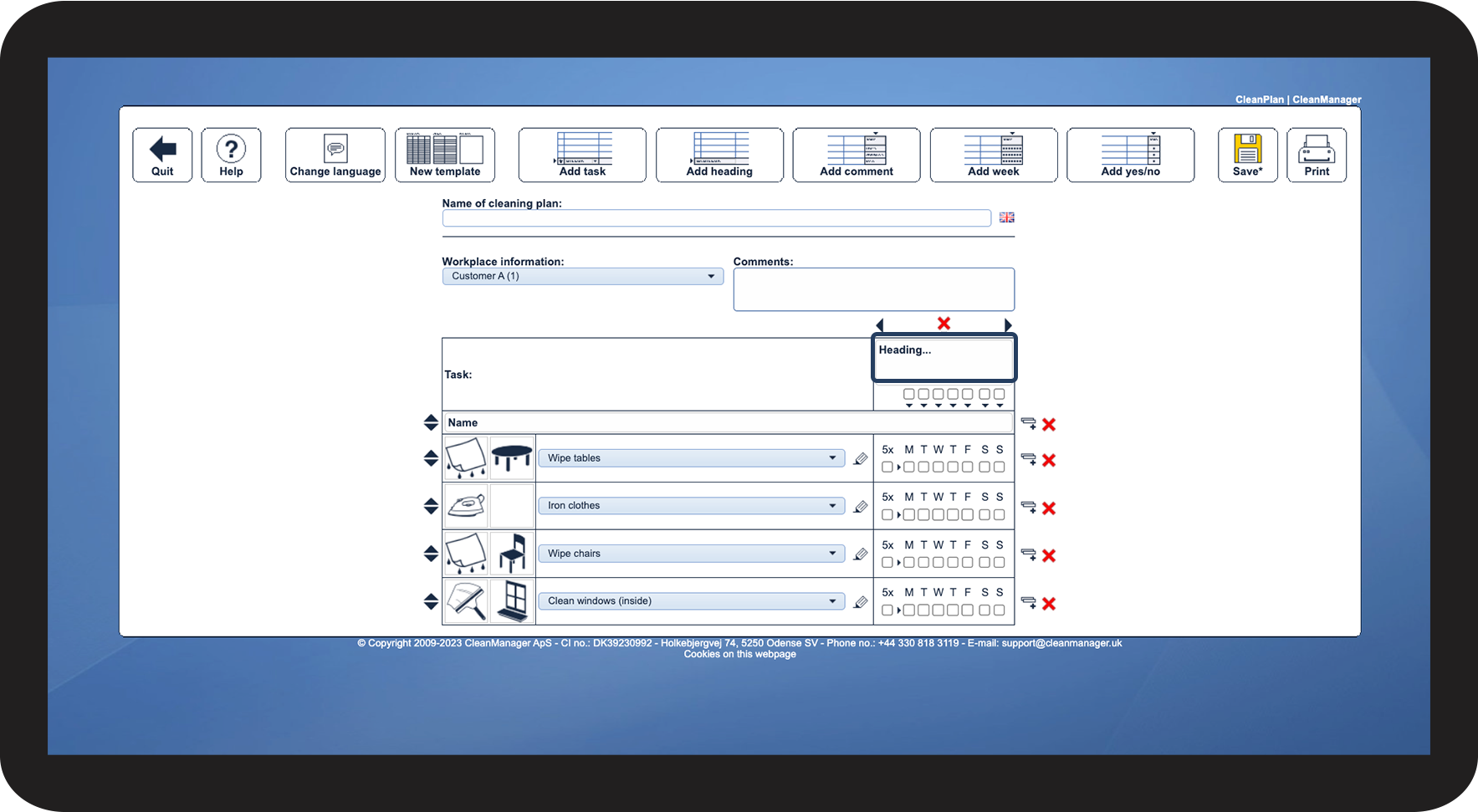Click the Print printer icon
1478x812 pixels.
[1317, 150]
